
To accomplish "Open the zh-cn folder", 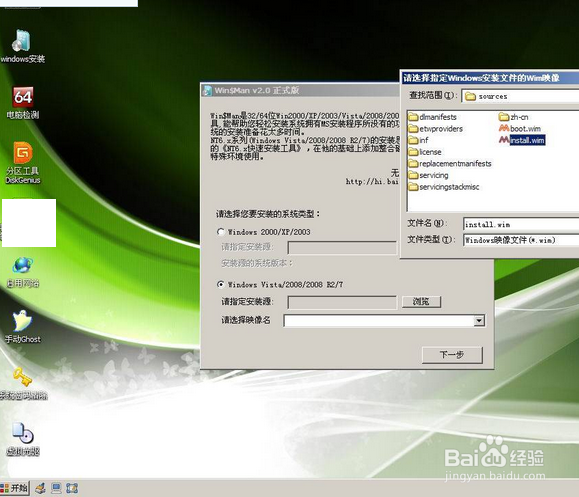I will click(514, 117).
